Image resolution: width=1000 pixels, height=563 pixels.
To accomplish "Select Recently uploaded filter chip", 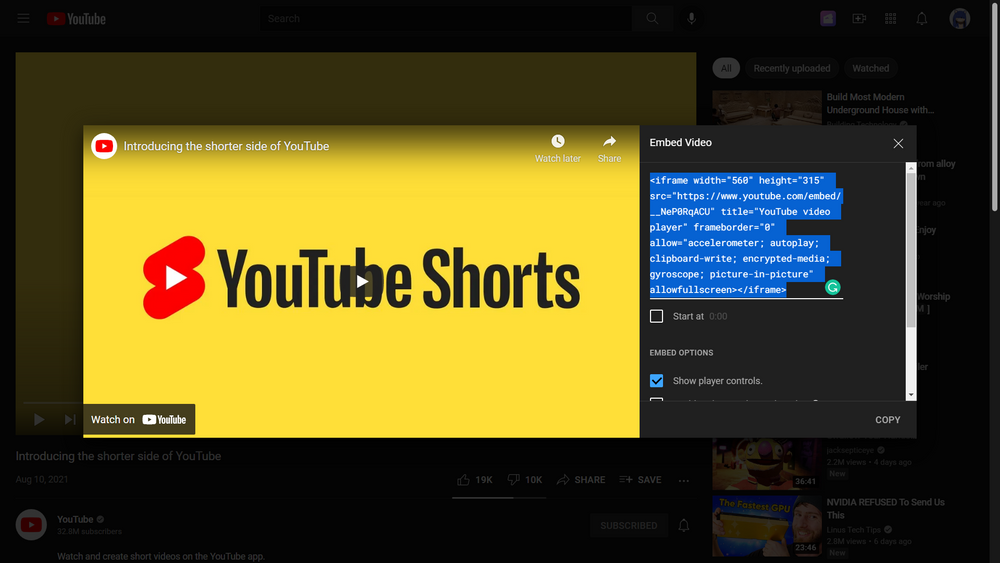I will pyautogui.click(x=791, y=68).
